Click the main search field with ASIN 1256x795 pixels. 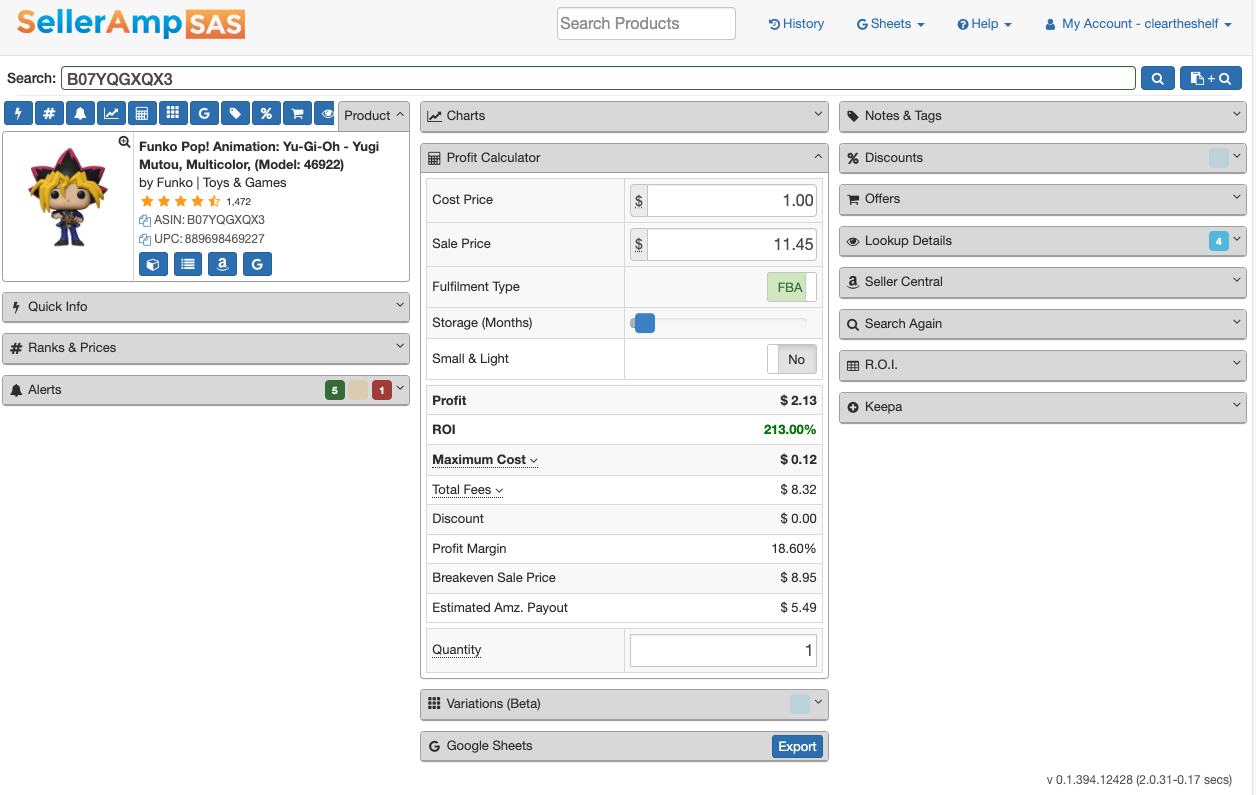coord(598,78)
